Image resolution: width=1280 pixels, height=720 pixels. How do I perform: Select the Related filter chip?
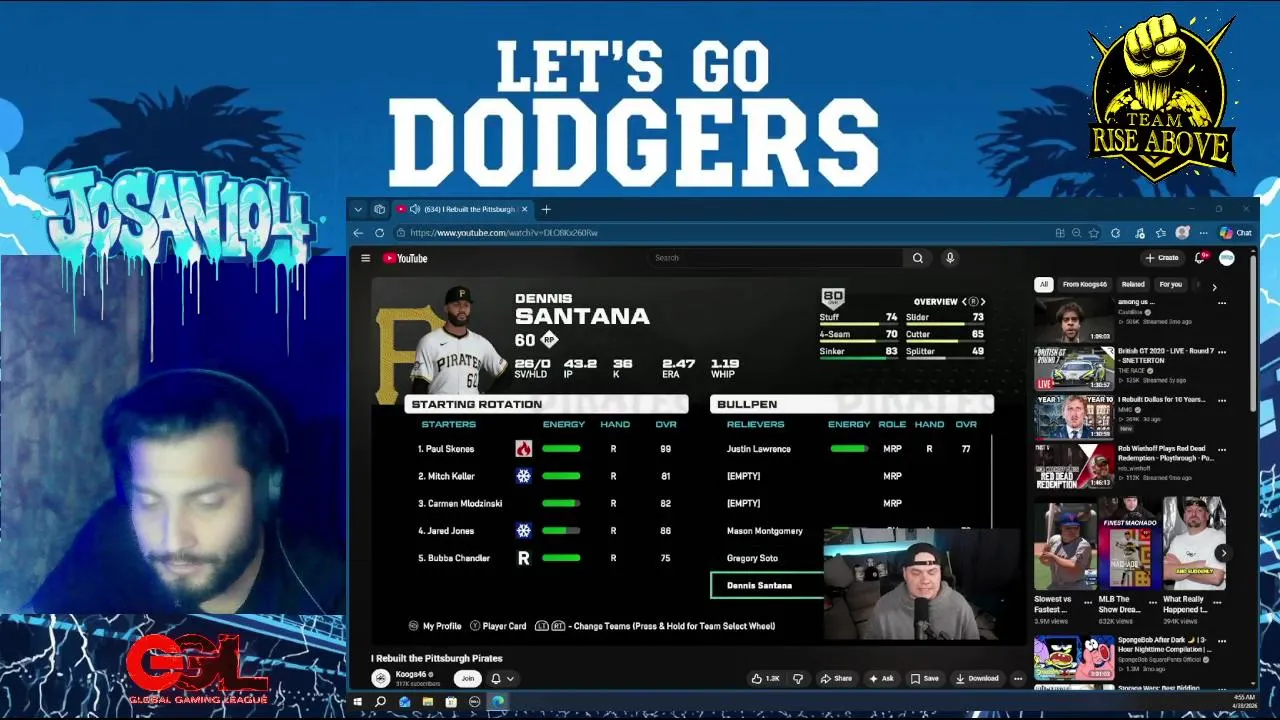point(1133,284)
